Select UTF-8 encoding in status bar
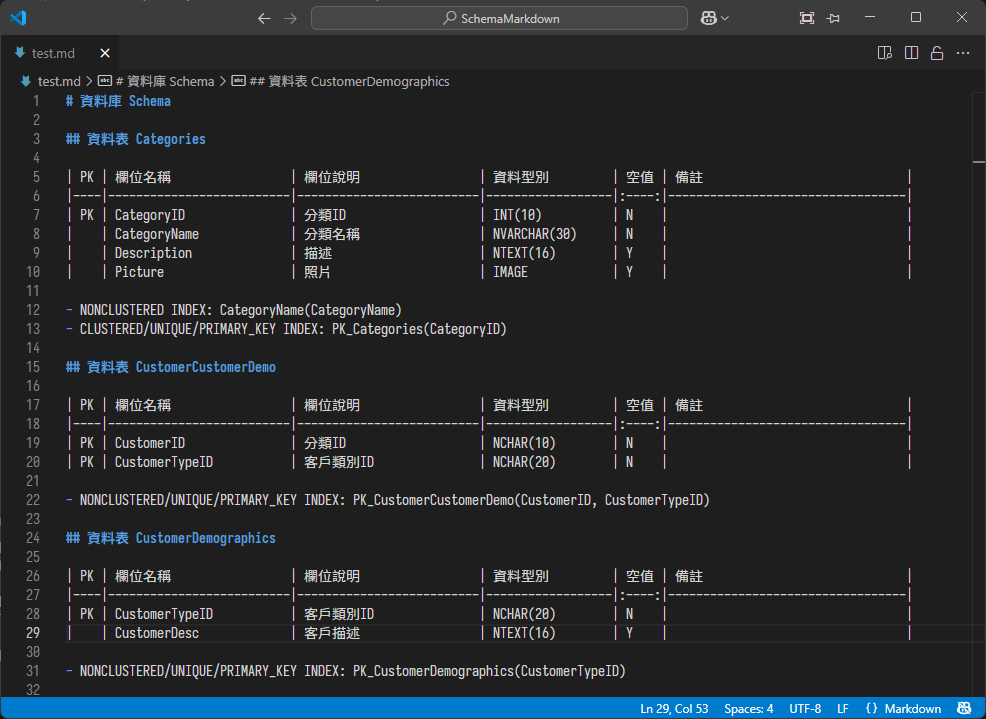The width and height of the screenshot is (986, 719). coord(805,708)
